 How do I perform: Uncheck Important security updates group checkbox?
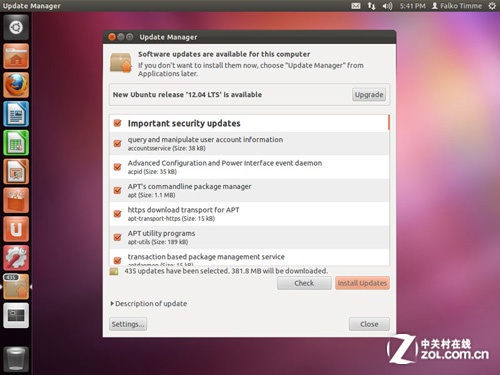(117, 123)
